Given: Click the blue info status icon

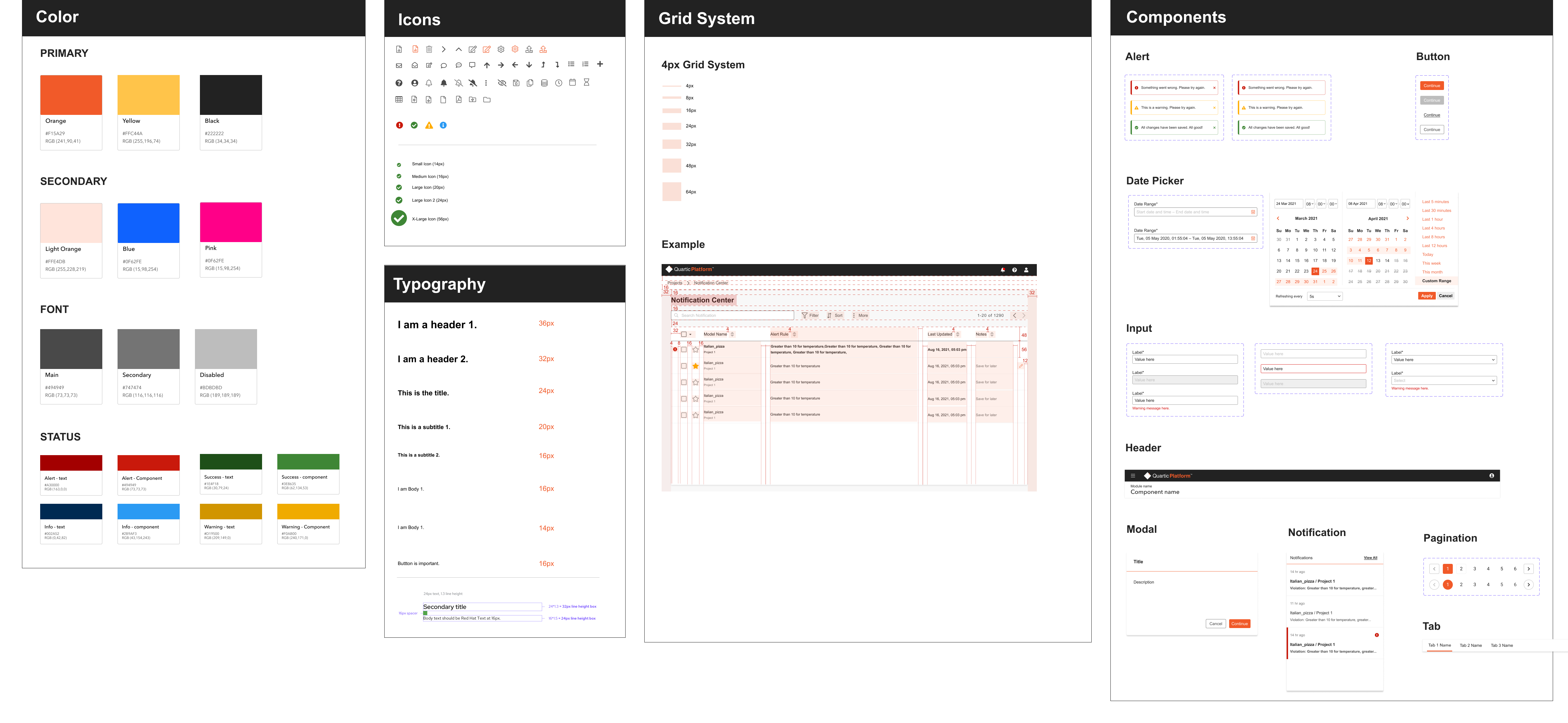Looking at the screenshot, I should [443, 125].
